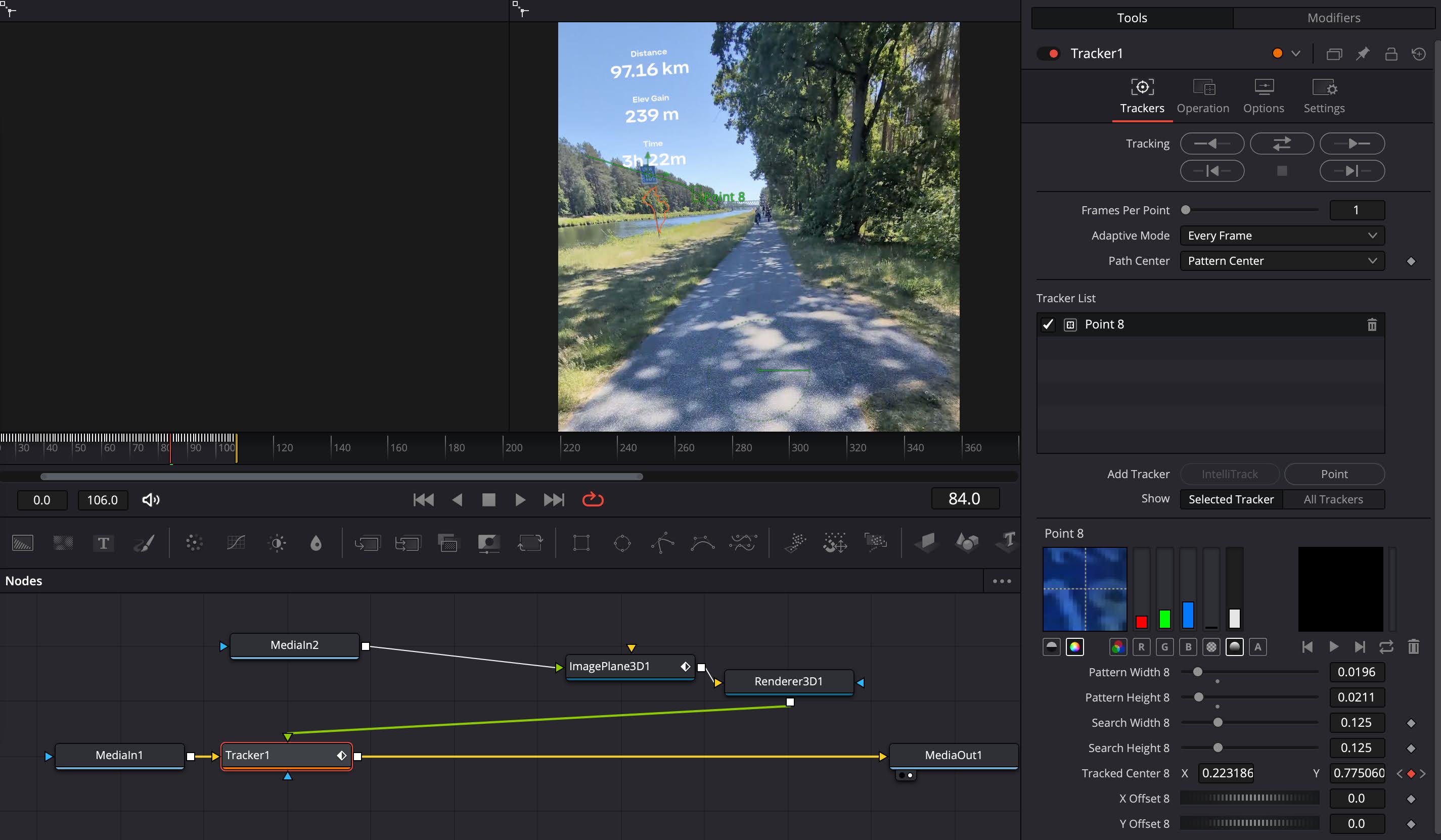Open the Operation tab

pyautogui.click(x=1202, y=97)
